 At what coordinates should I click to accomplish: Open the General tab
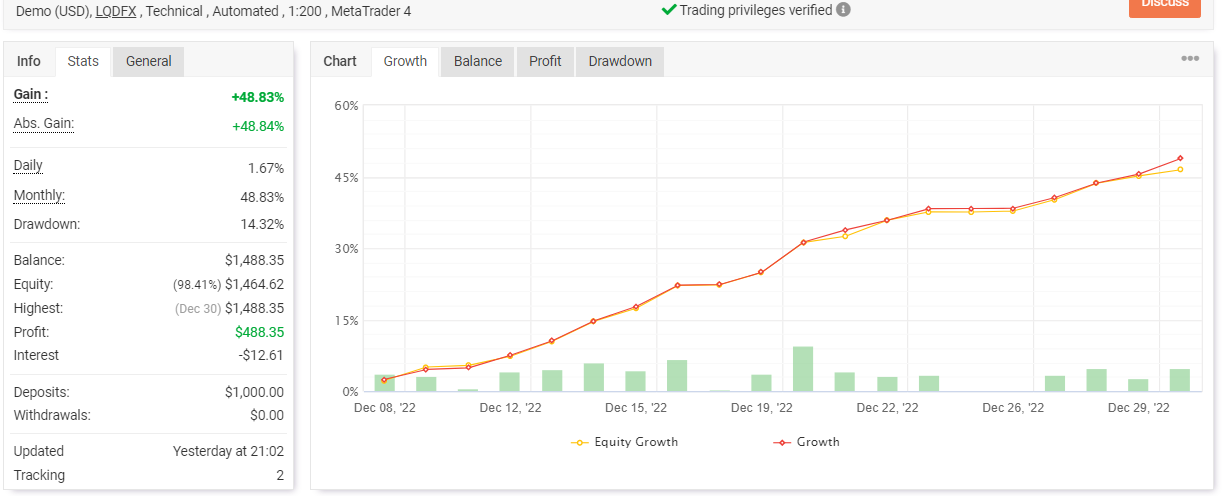point(149,61)
